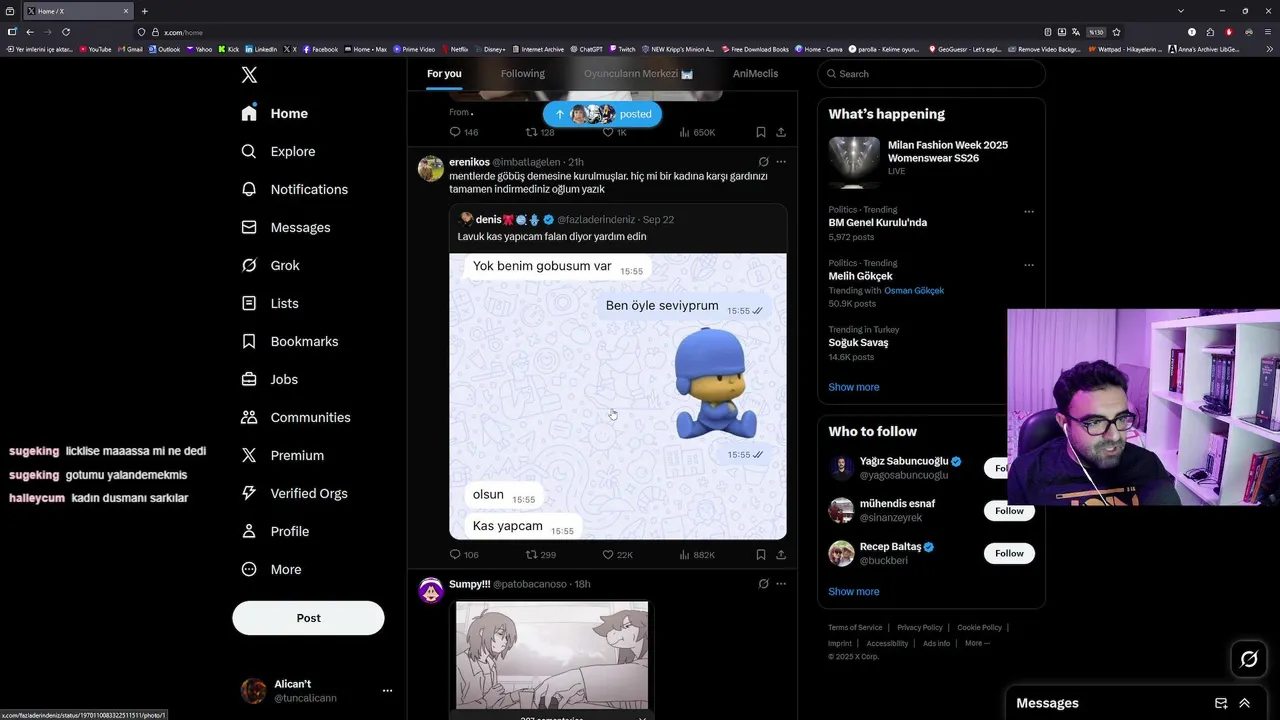
Task: Reply icon with 146 on top post
Action: (x=464, y=132)
